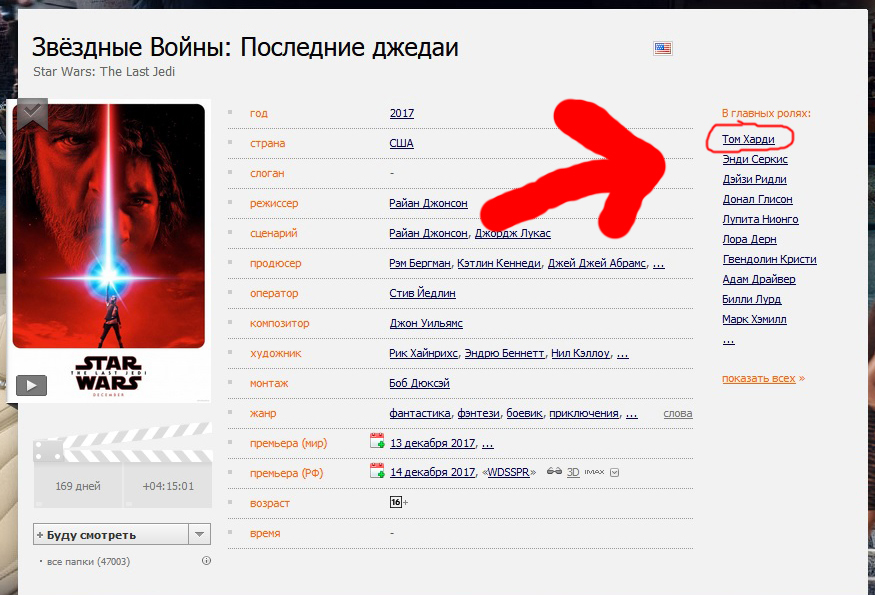The height and width of the screenshot is (595, 875).
Task: Open the 14 декабря 2017 premiere link
Action: pyautogui.click(x=432, y=472)
